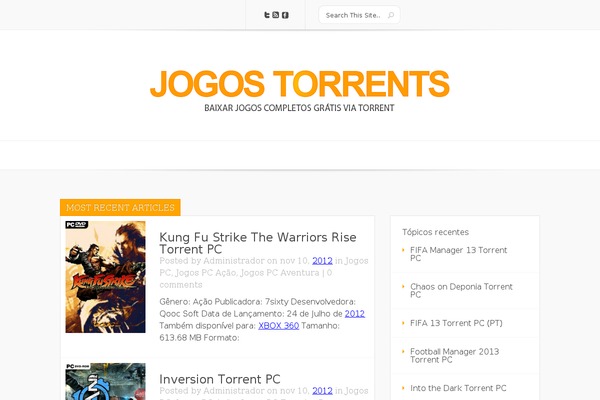Image resolution: width=600 pixels, height=400 pixels.
Task: Open Into the Dark Torrent PC topic
Action: pos(458,388)
